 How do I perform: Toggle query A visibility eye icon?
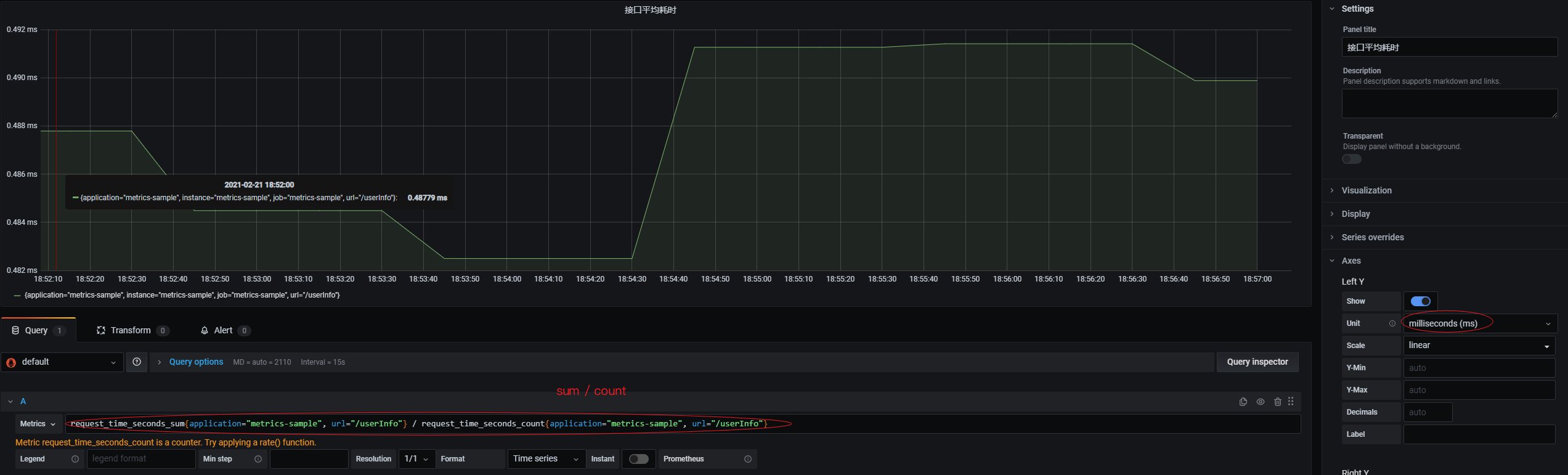click(1261, 402)
